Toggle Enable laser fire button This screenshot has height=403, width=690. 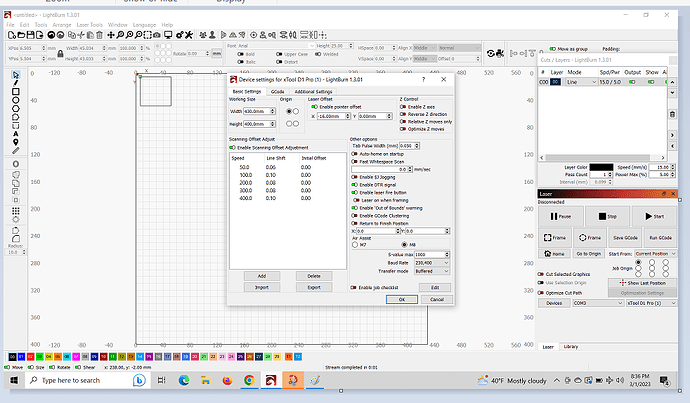pos(354,192)
